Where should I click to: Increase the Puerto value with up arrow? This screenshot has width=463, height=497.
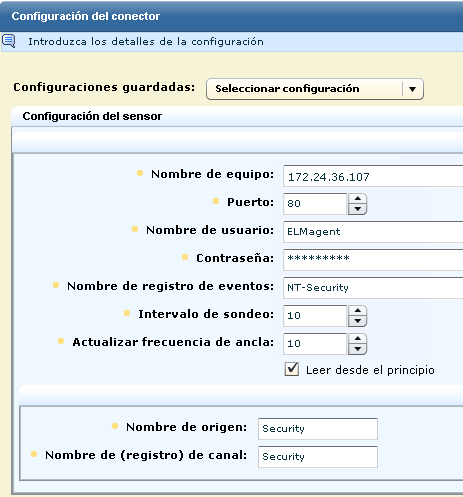pyautogui.click(x=357, y=199)
